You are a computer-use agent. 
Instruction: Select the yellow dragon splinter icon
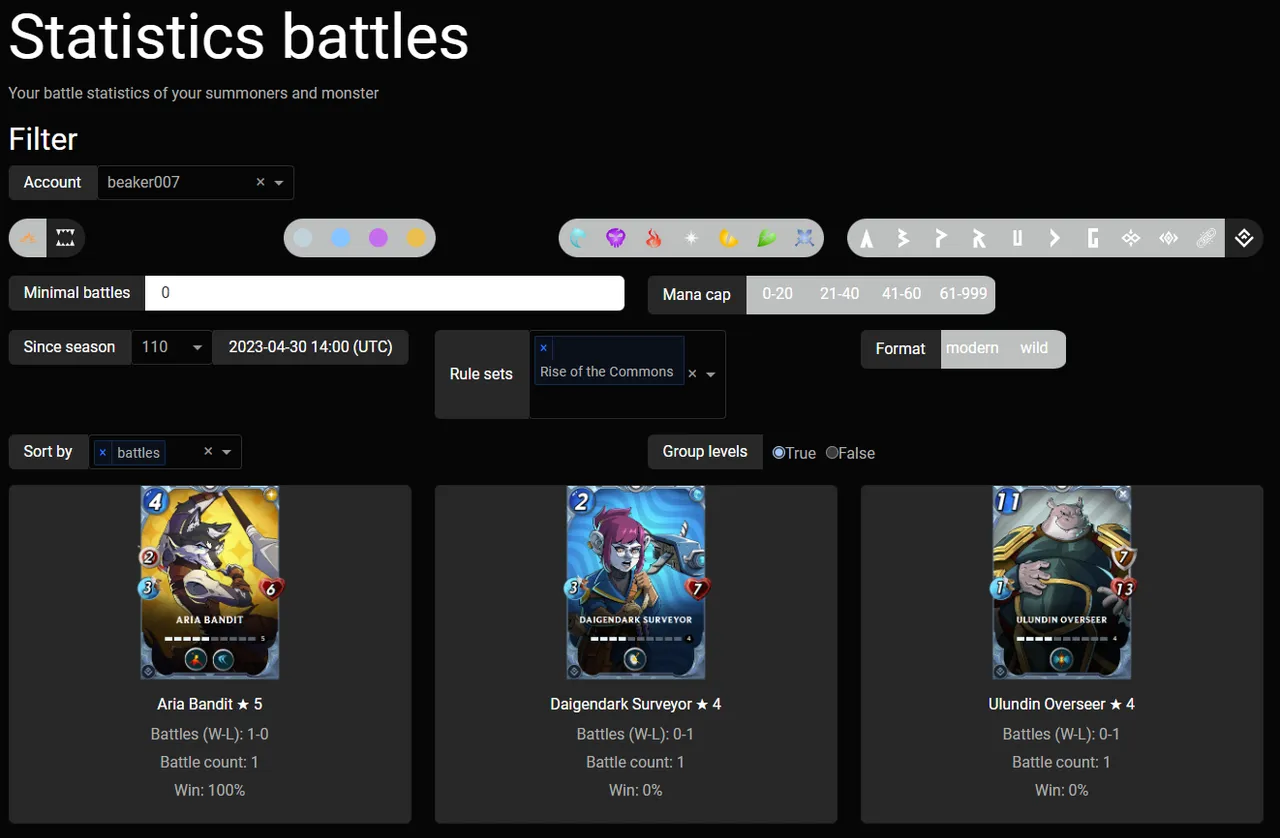point(729,238)
